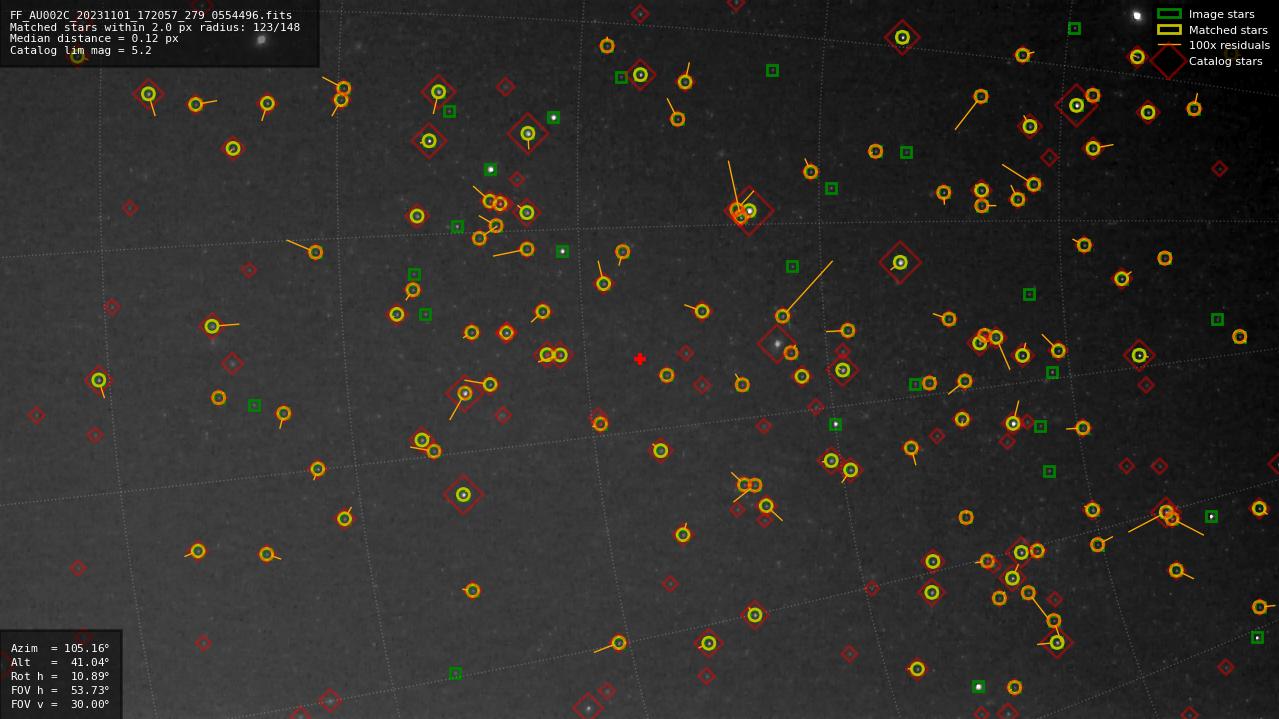
Task: Select the 'Catalog lim mag = 5.2' text
Action: [x=81, y=50]
